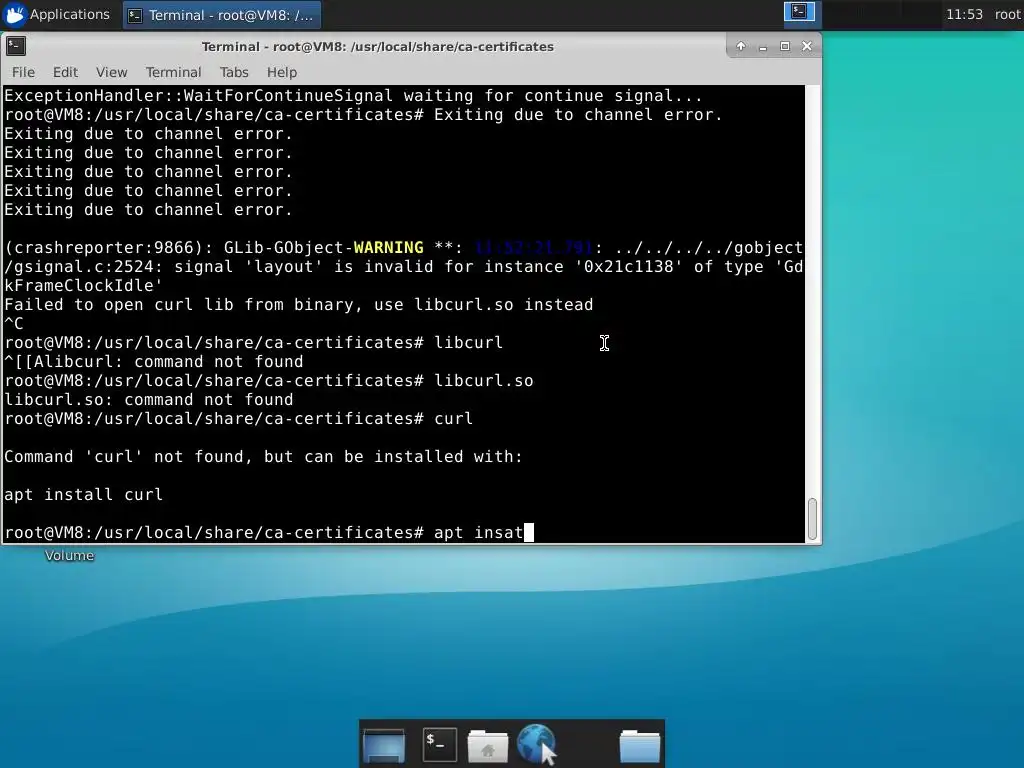Click 'Failed to open curl lib' line
Image resolution: width=1024 pixels, height=768 pixels.
point(298,304)
